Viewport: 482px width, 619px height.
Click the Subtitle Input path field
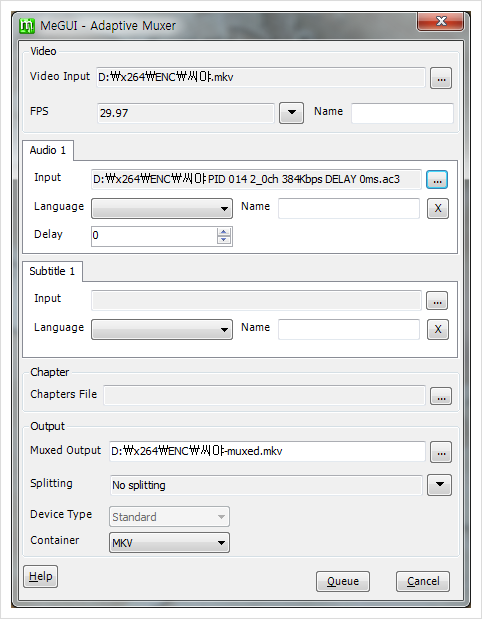[x=256, y=301]
